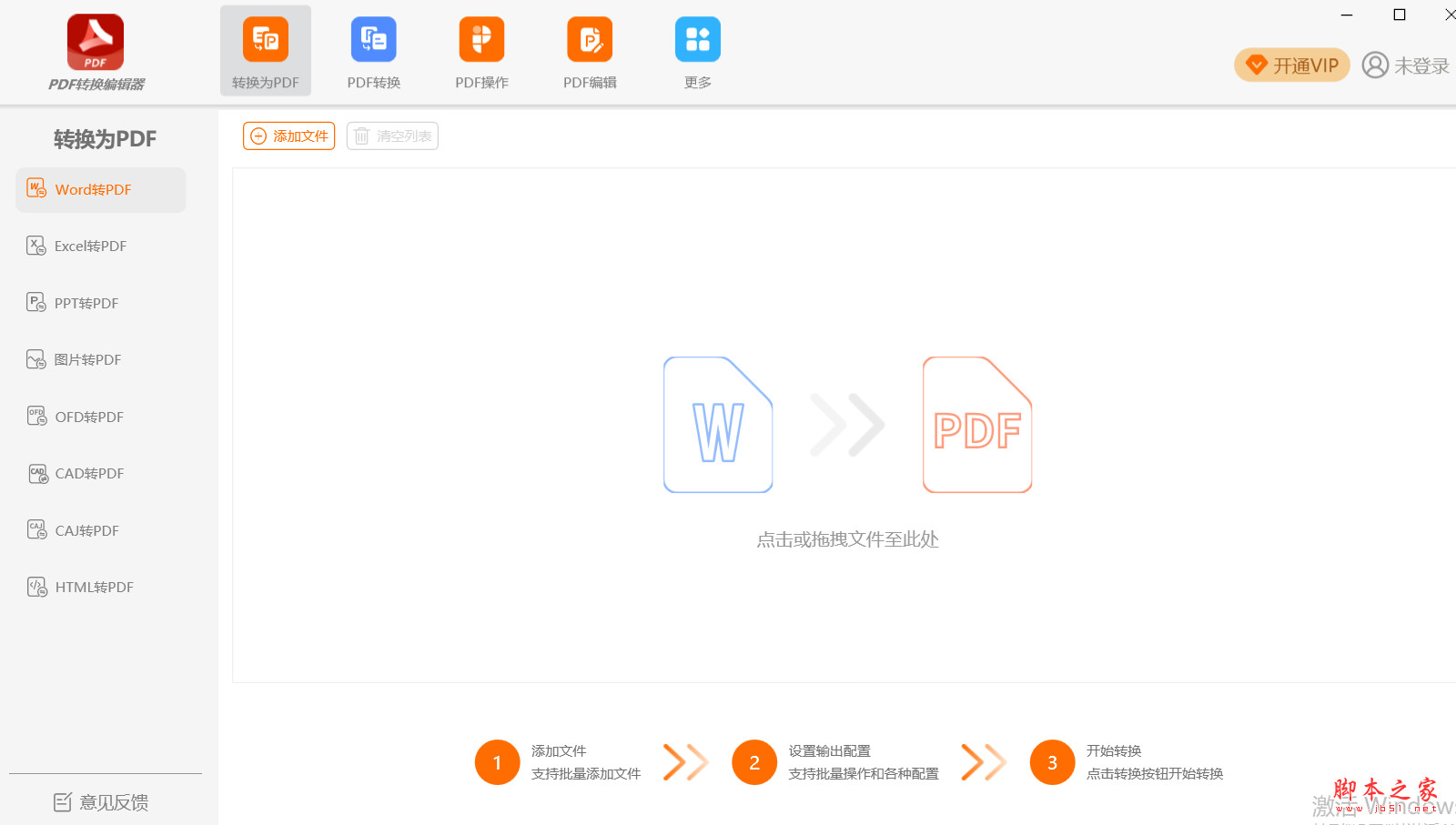Click the HTML转PDF sidebar icon
Viewport: 1456px width, 825px height.
36,587
